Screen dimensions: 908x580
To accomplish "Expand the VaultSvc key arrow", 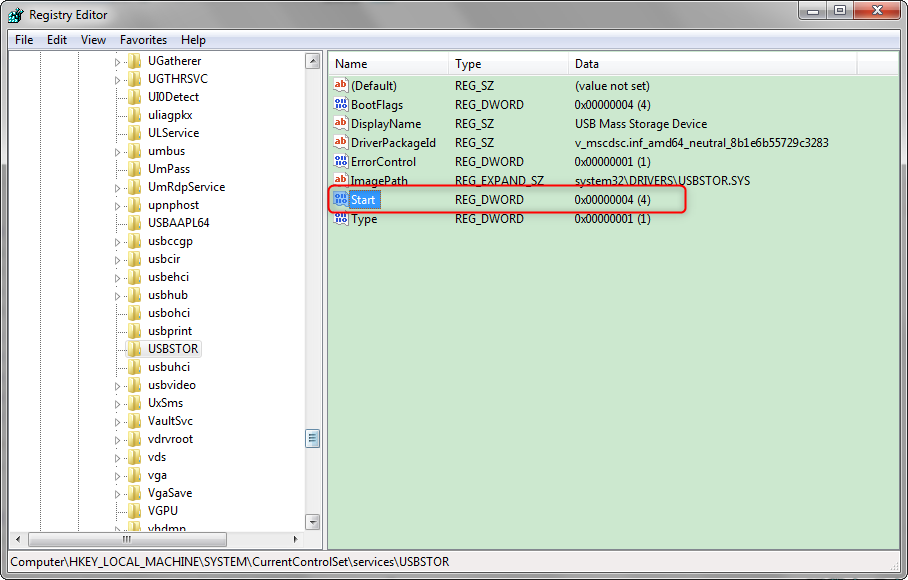I will click(x=117, y=422).
